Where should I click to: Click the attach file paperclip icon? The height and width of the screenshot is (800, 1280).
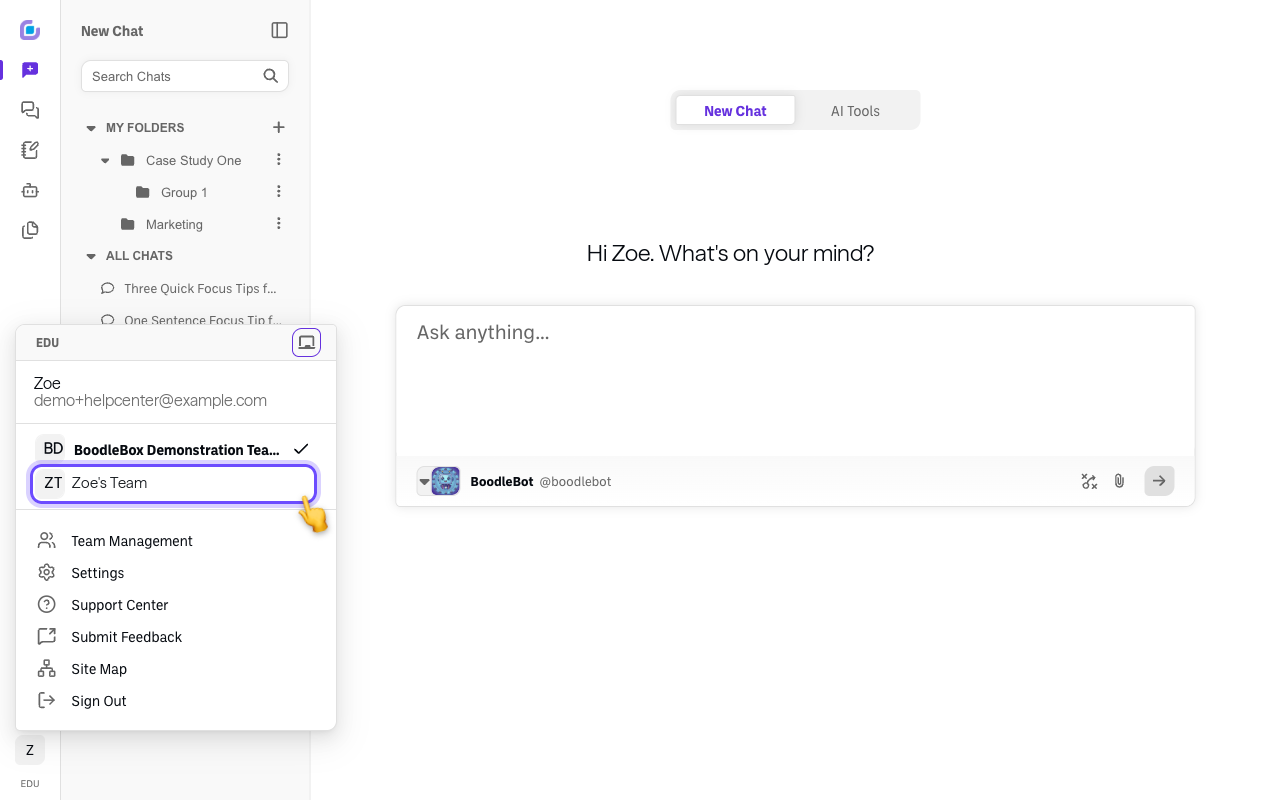tap(1119, 481)
